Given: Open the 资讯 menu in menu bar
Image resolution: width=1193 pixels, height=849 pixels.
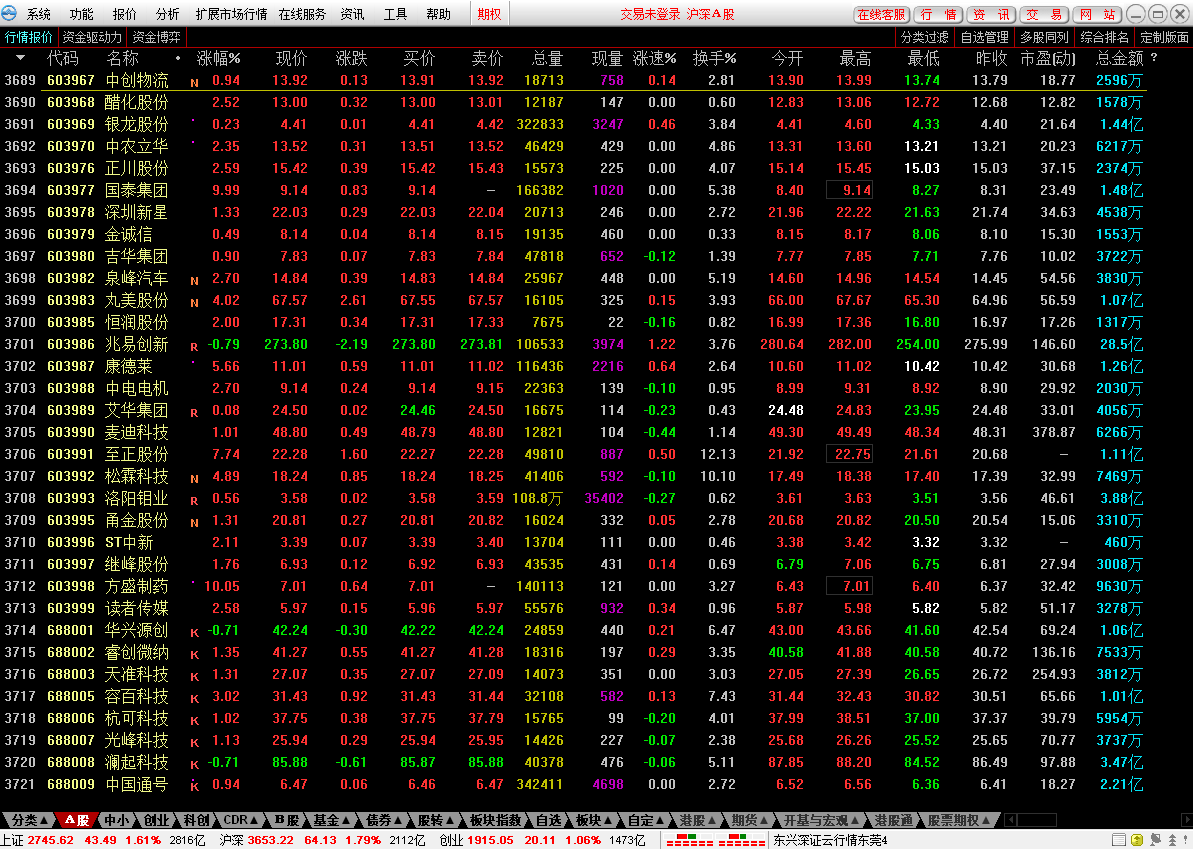Looking at the screenshot, I should [352, 14].
